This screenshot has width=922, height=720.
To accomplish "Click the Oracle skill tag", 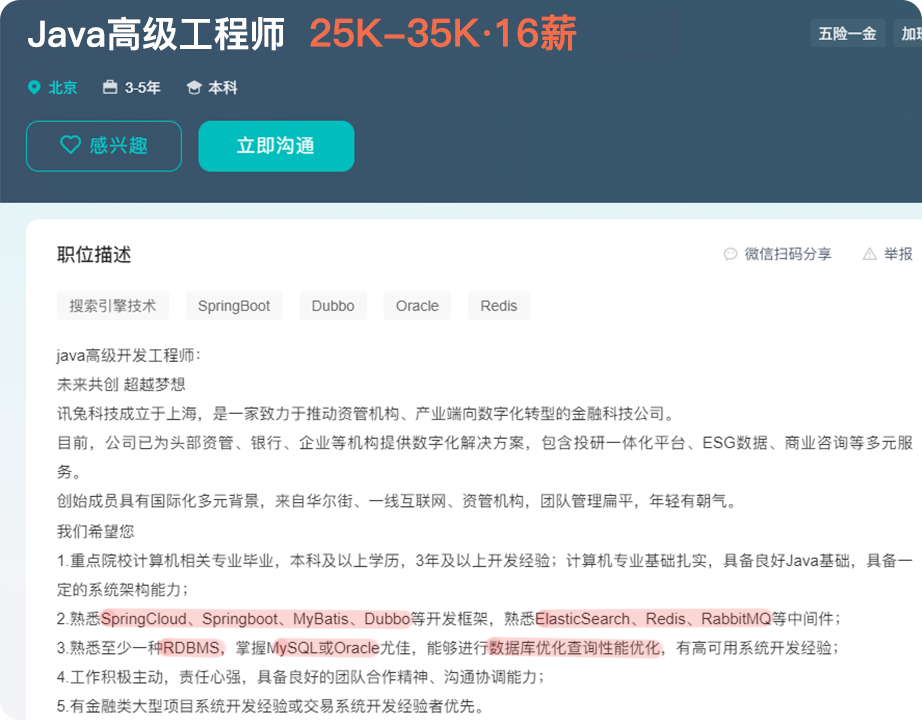I will click(417, 306).
